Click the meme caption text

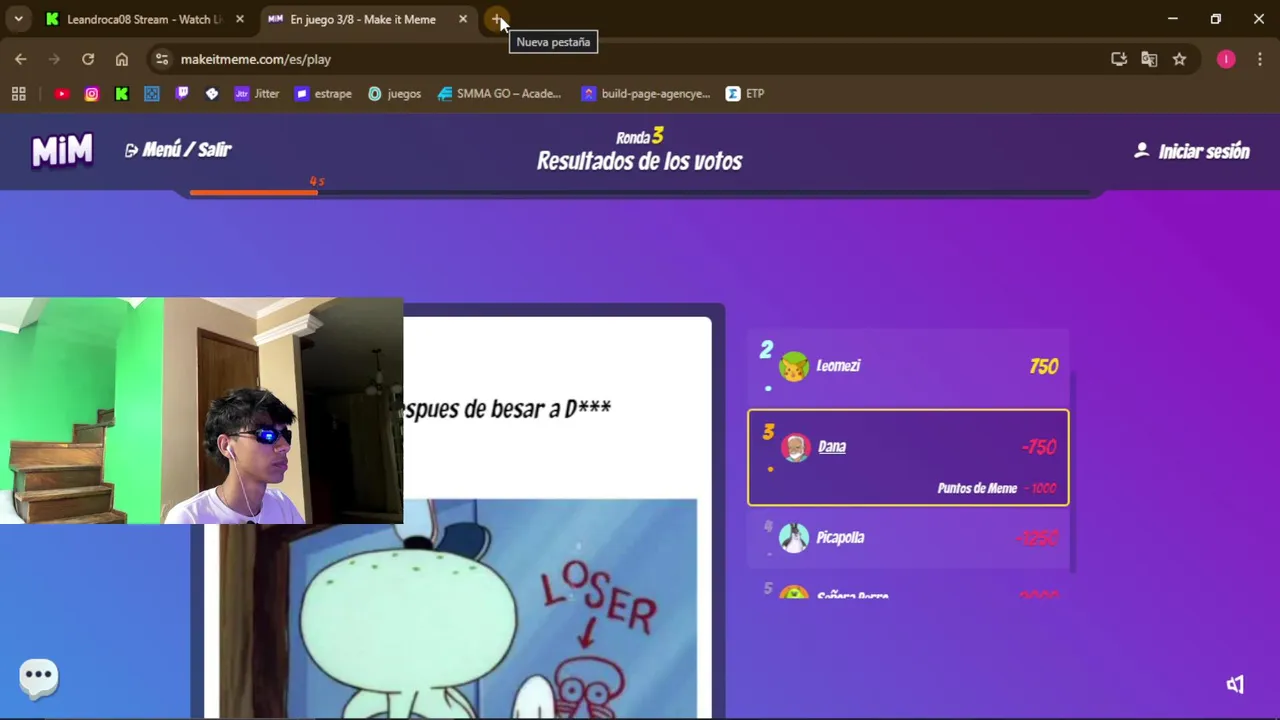pos(507,408)
